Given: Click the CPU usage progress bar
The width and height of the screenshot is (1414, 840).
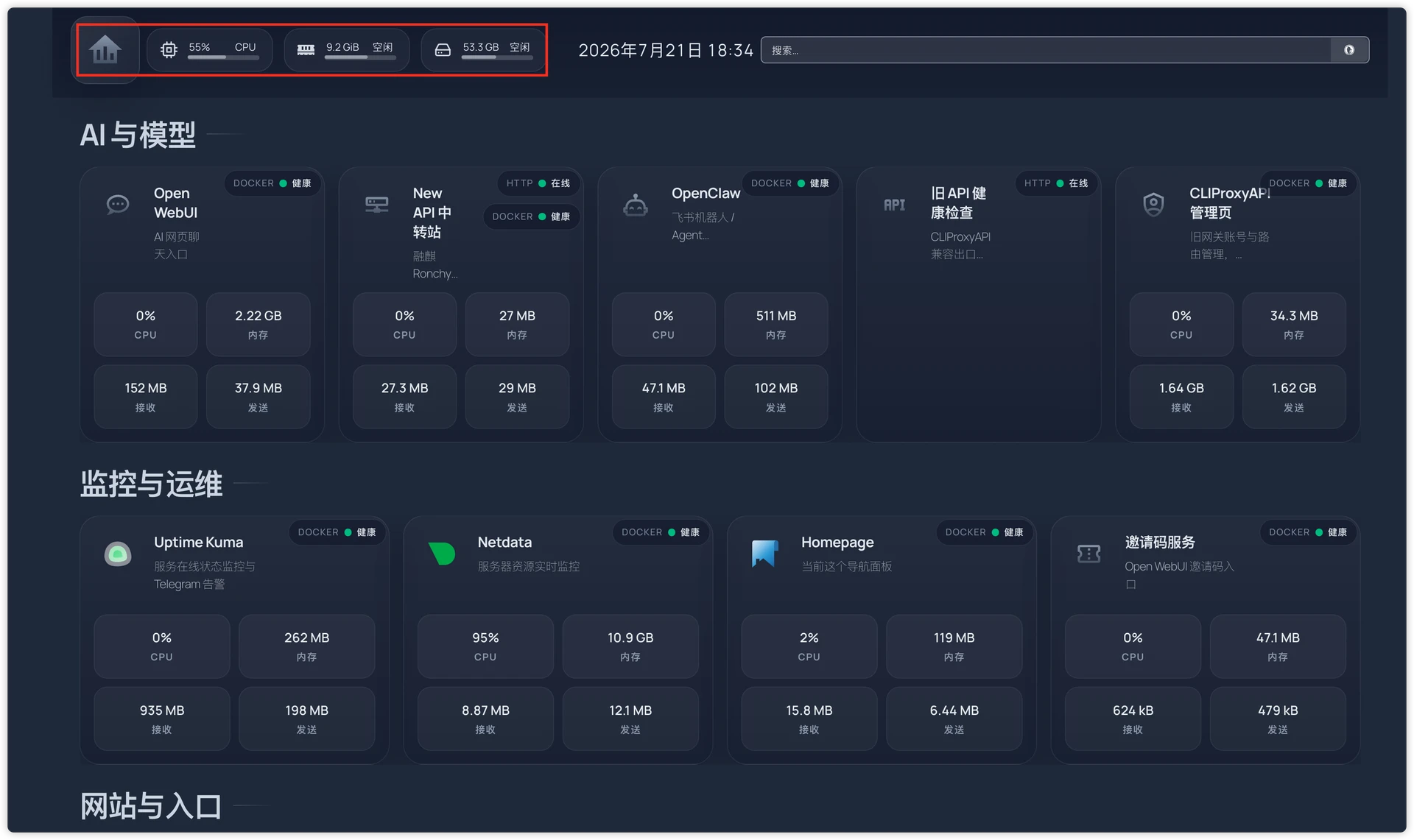Looking at the screenshot, I should [x=223, y=57].
